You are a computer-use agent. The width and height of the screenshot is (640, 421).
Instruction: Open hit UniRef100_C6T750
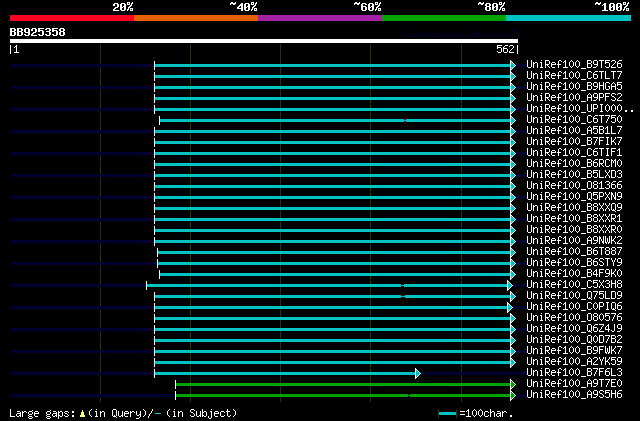click(x=574, y=120)
